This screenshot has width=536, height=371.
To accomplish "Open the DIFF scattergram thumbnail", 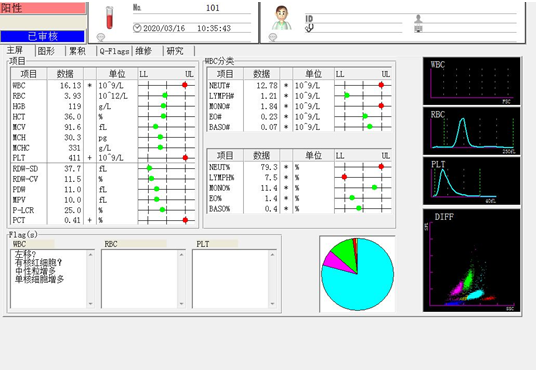I will pyautogui.click(x=471, y=261).
